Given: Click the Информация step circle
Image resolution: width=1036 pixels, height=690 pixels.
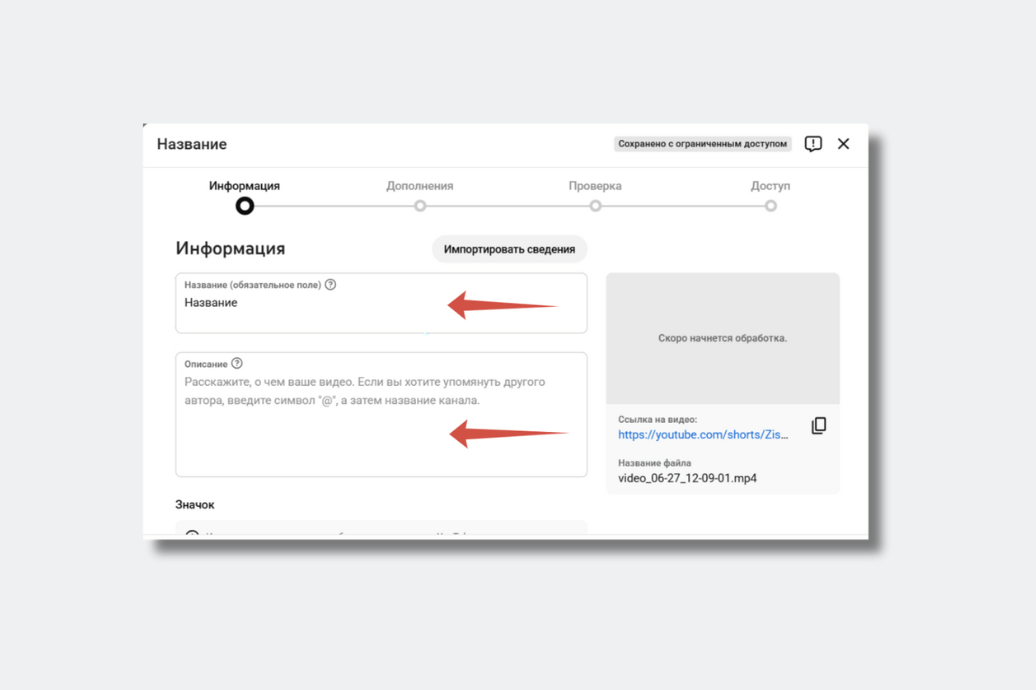Looking at the screenshot, I should (x=245, y=206).
